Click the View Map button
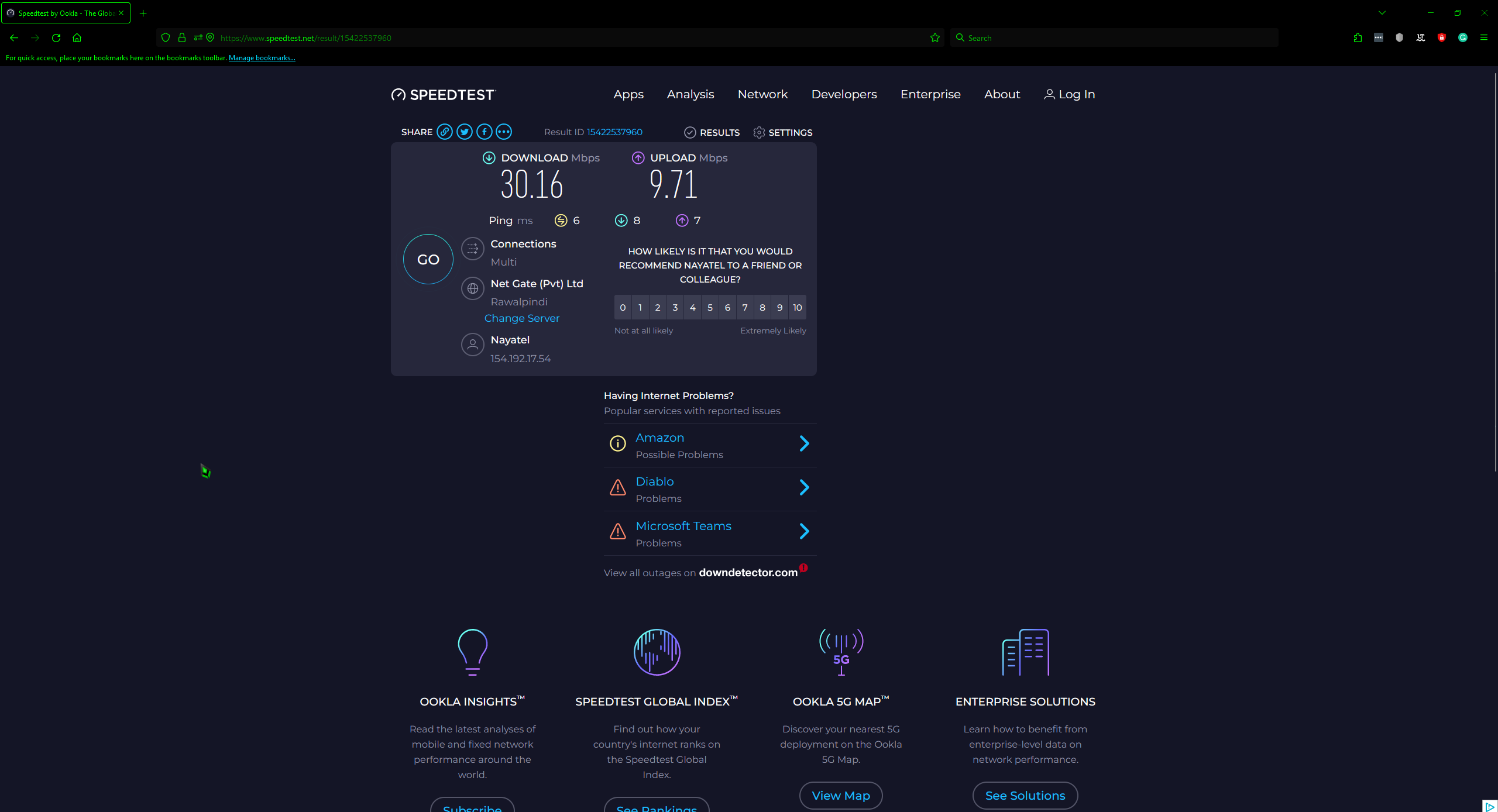 click(x=841, y=796)
